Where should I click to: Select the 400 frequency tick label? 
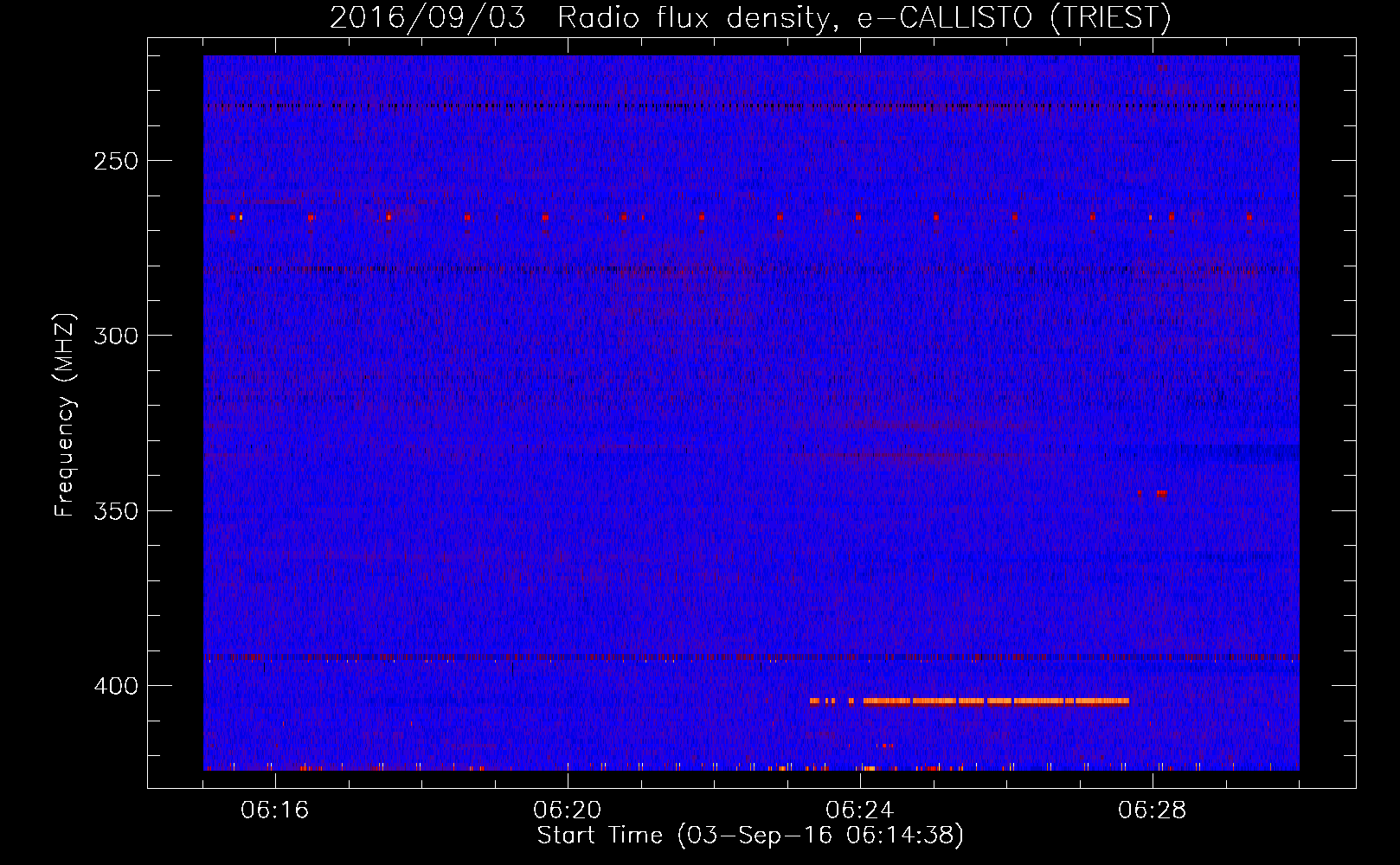point(115,686)
